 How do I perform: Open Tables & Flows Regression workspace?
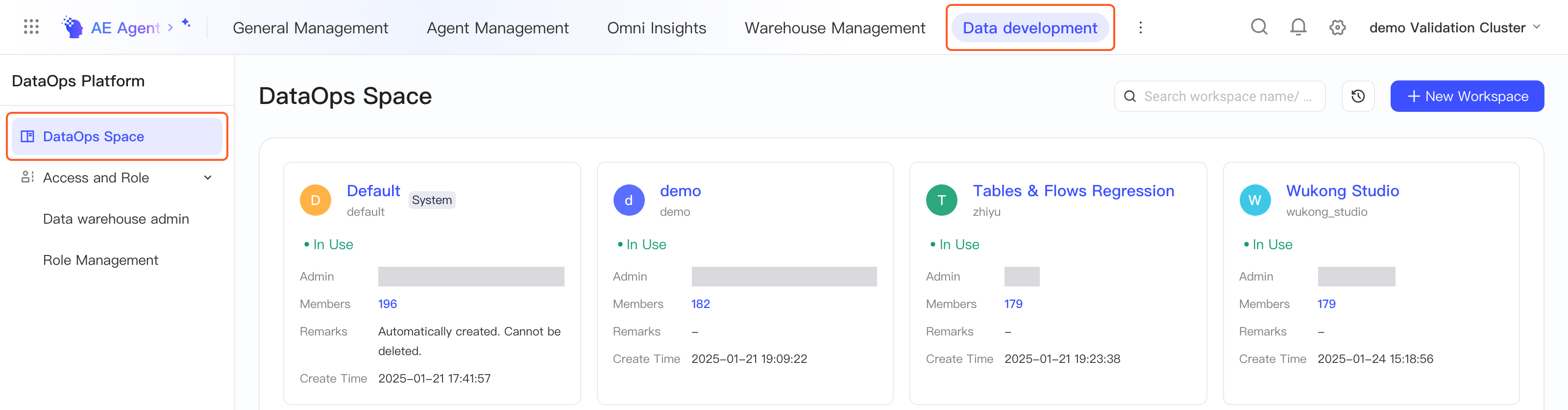click(1073, 191)
